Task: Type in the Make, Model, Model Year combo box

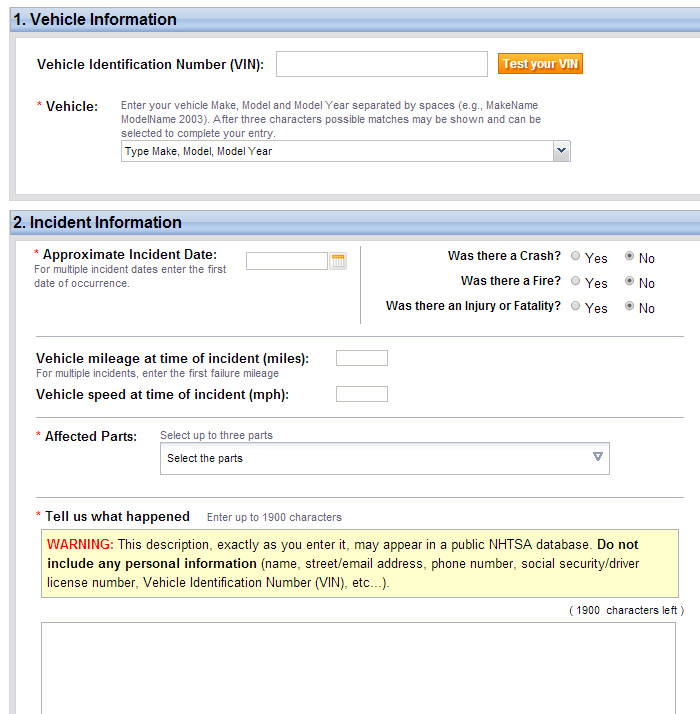Action: (336, 151)
